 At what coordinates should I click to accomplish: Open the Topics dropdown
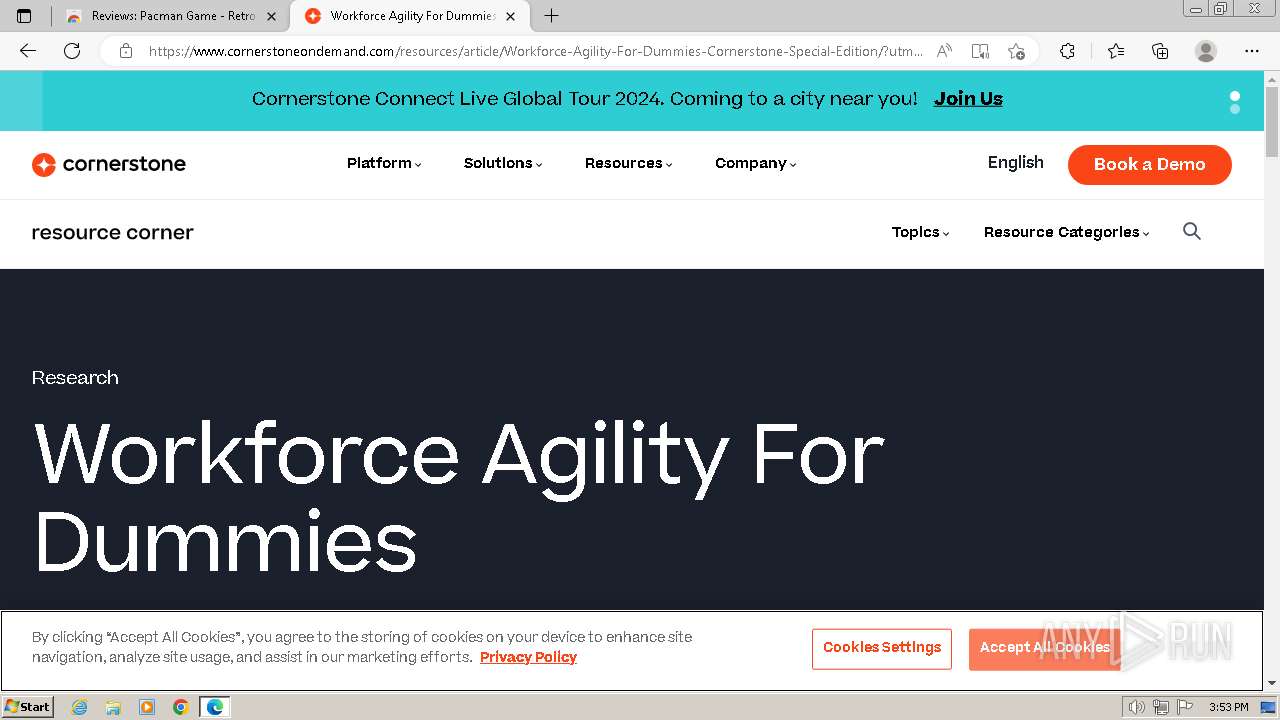[920, 232]
